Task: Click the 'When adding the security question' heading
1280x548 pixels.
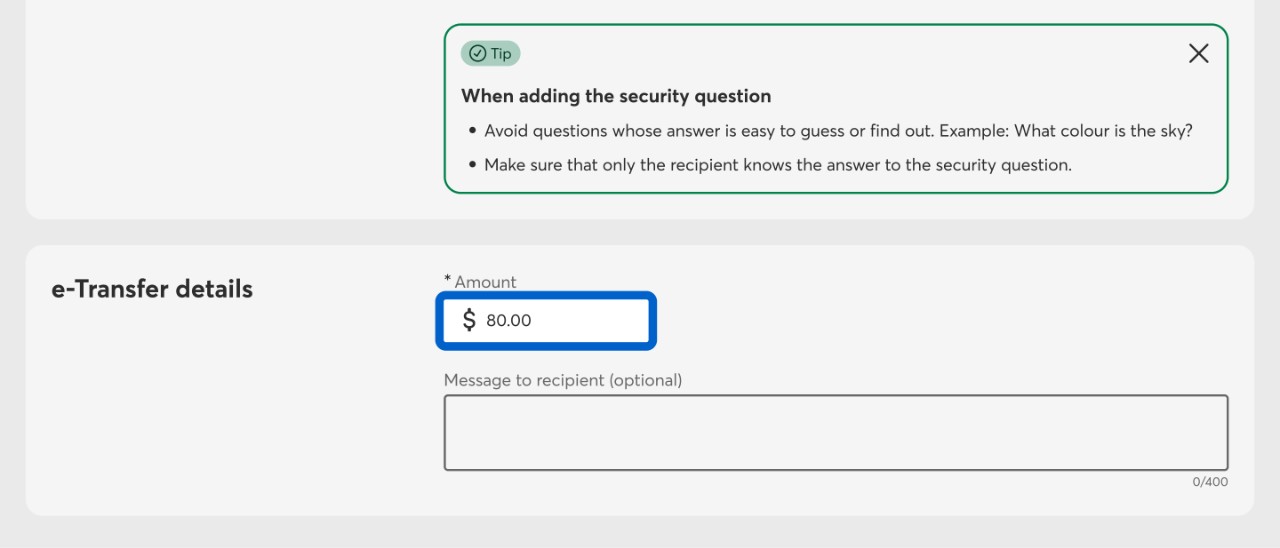Action: [x=615, y=96]
